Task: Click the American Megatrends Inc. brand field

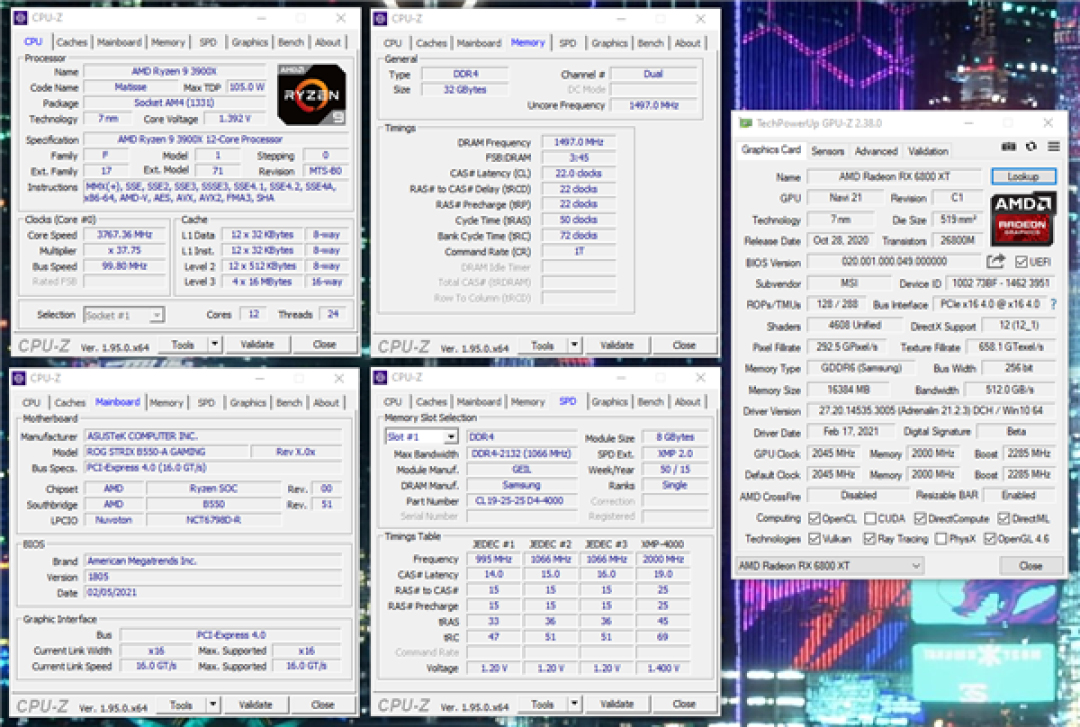Action: point(213,561)
